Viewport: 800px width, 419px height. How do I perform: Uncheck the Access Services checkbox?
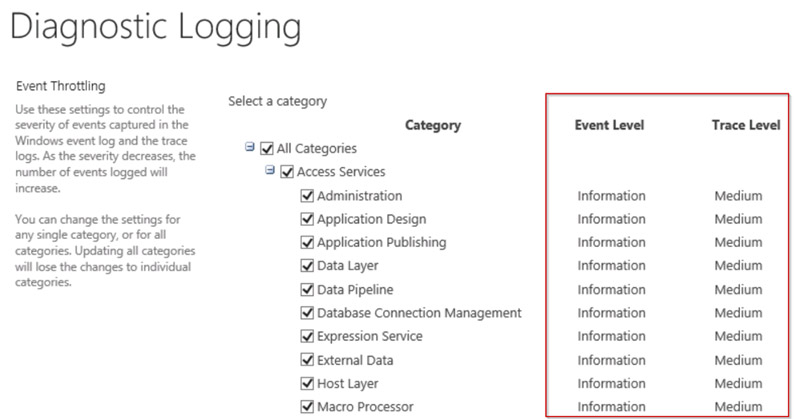click(x=287, y=172)
